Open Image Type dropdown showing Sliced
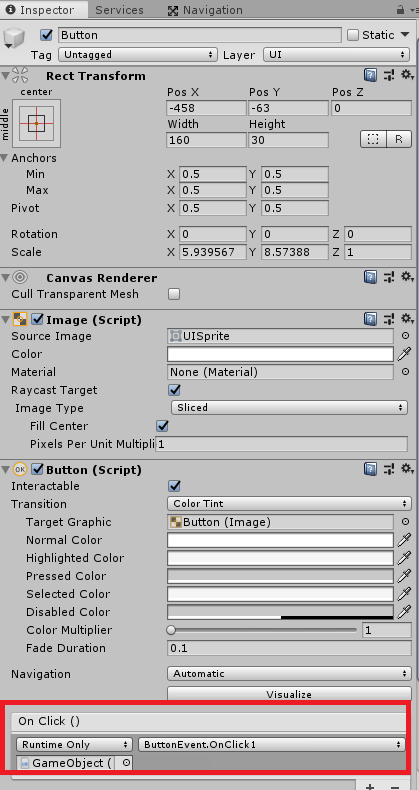This screenshot has height=790, width=419. click(289, 408)
